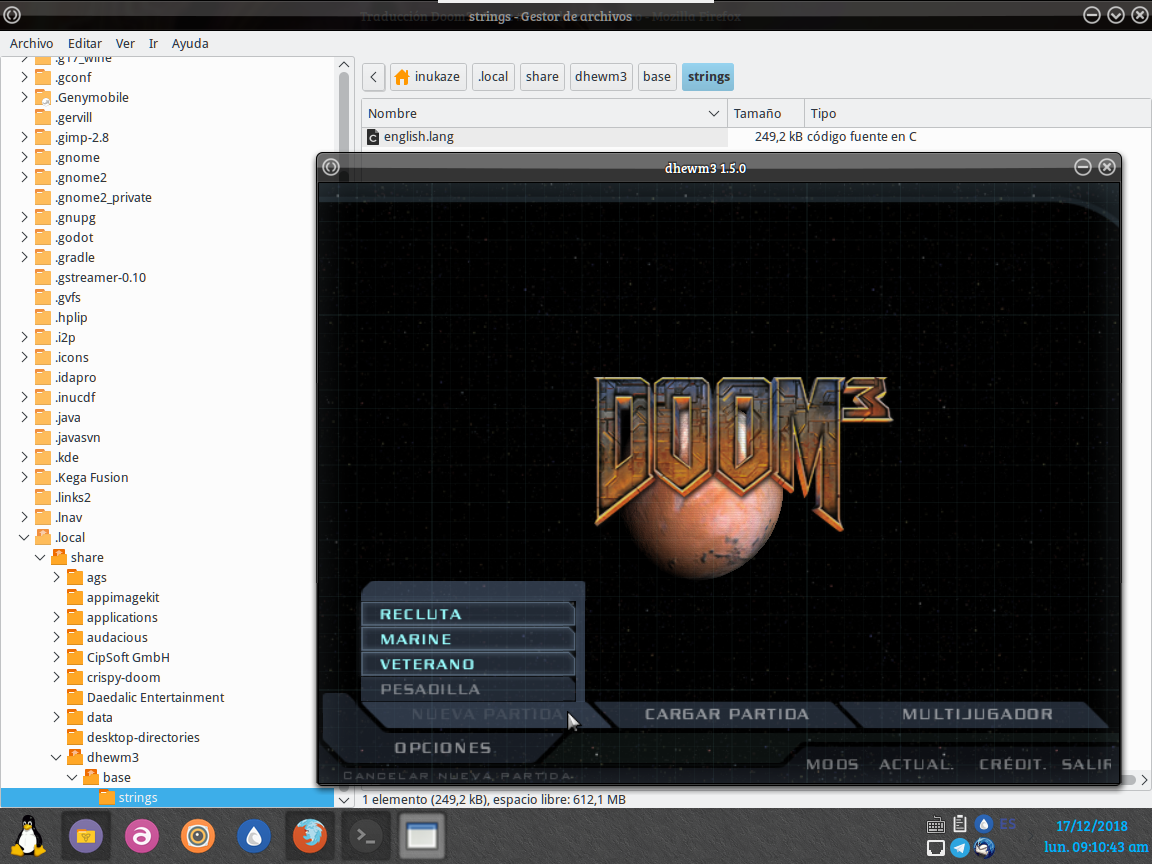
Task: Click the Daedalic Entertainment folder icon
Action: [x=75, y=697]
